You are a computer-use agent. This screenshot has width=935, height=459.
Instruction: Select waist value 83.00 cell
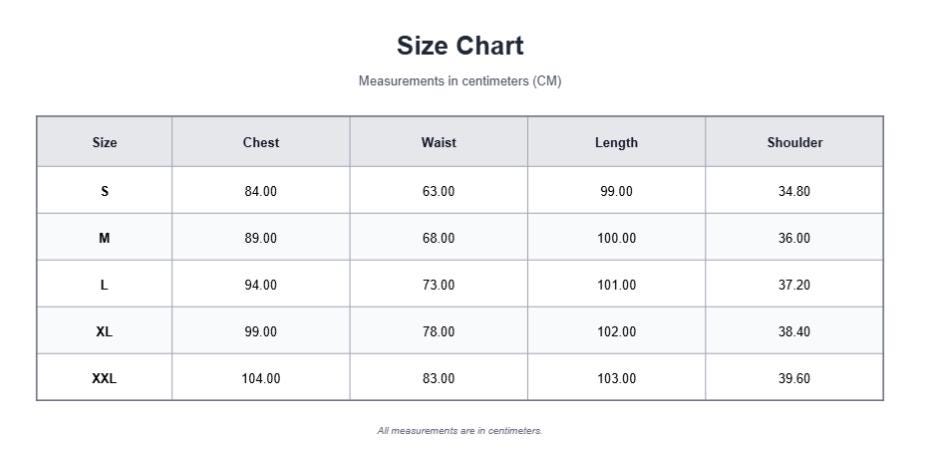pyautogui.click(x=438, y=379)
